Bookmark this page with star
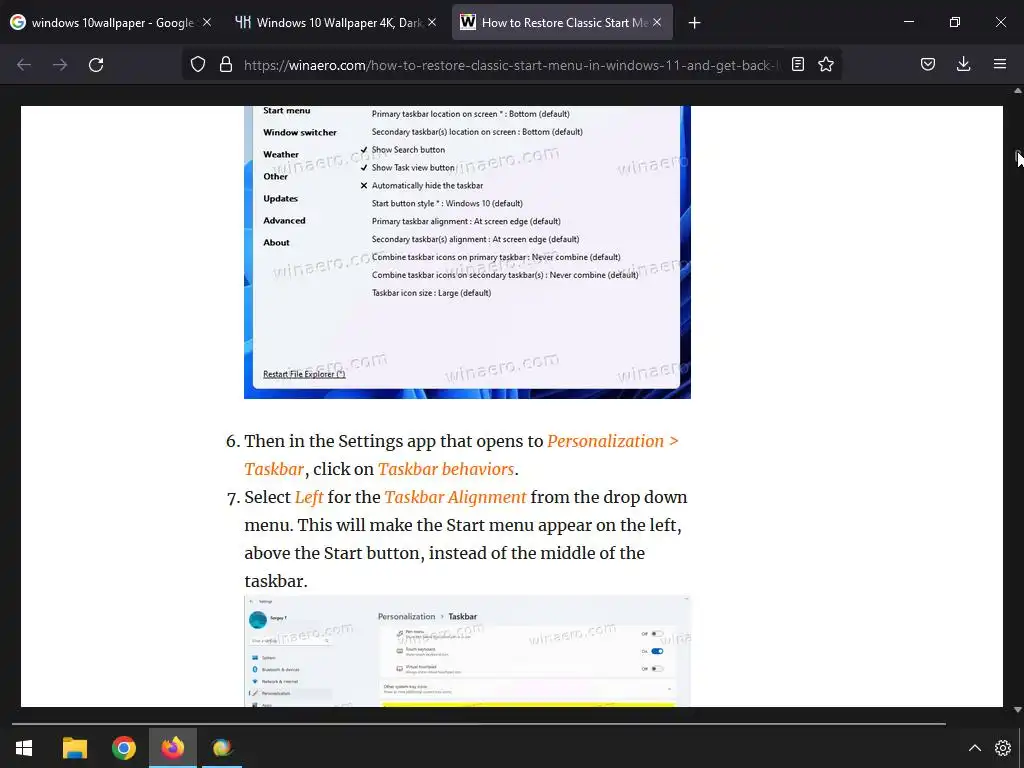 826,64
